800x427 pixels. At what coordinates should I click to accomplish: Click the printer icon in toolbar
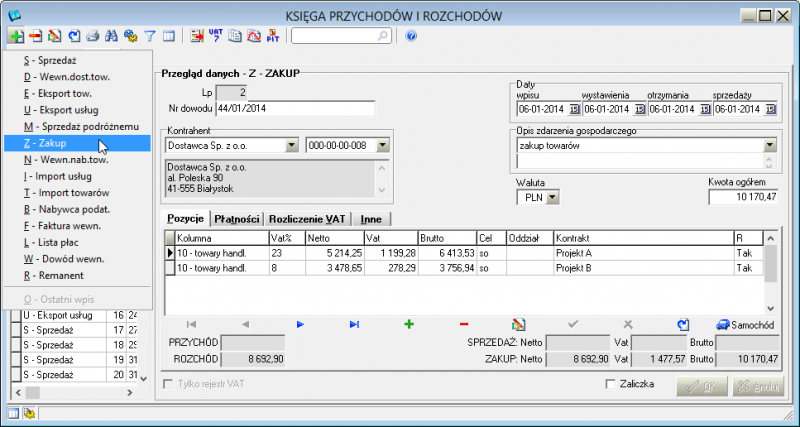pyautogui.click(x=92, y=36)
